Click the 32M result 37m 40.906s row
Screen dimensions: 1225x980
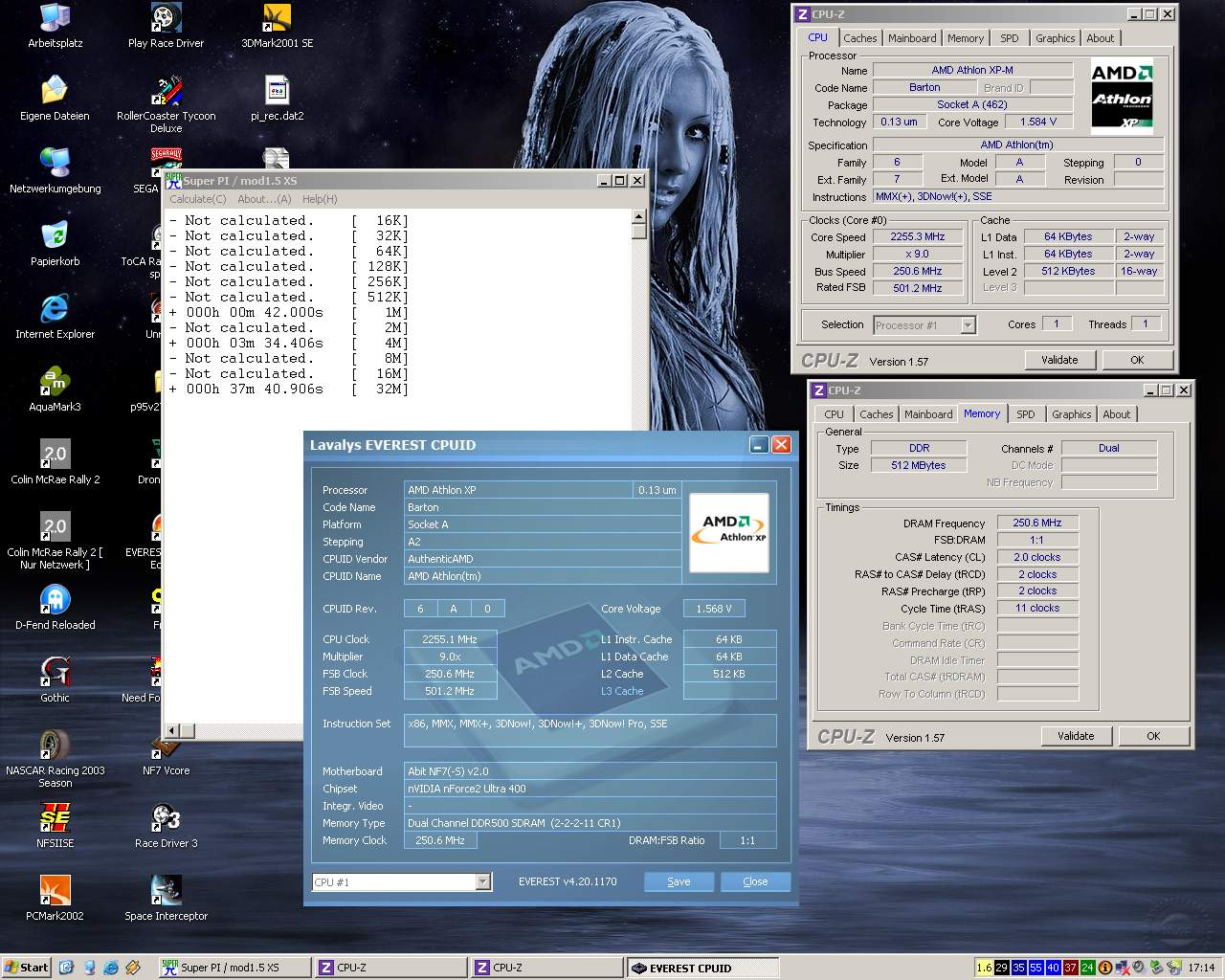click(x=288, y=389)
